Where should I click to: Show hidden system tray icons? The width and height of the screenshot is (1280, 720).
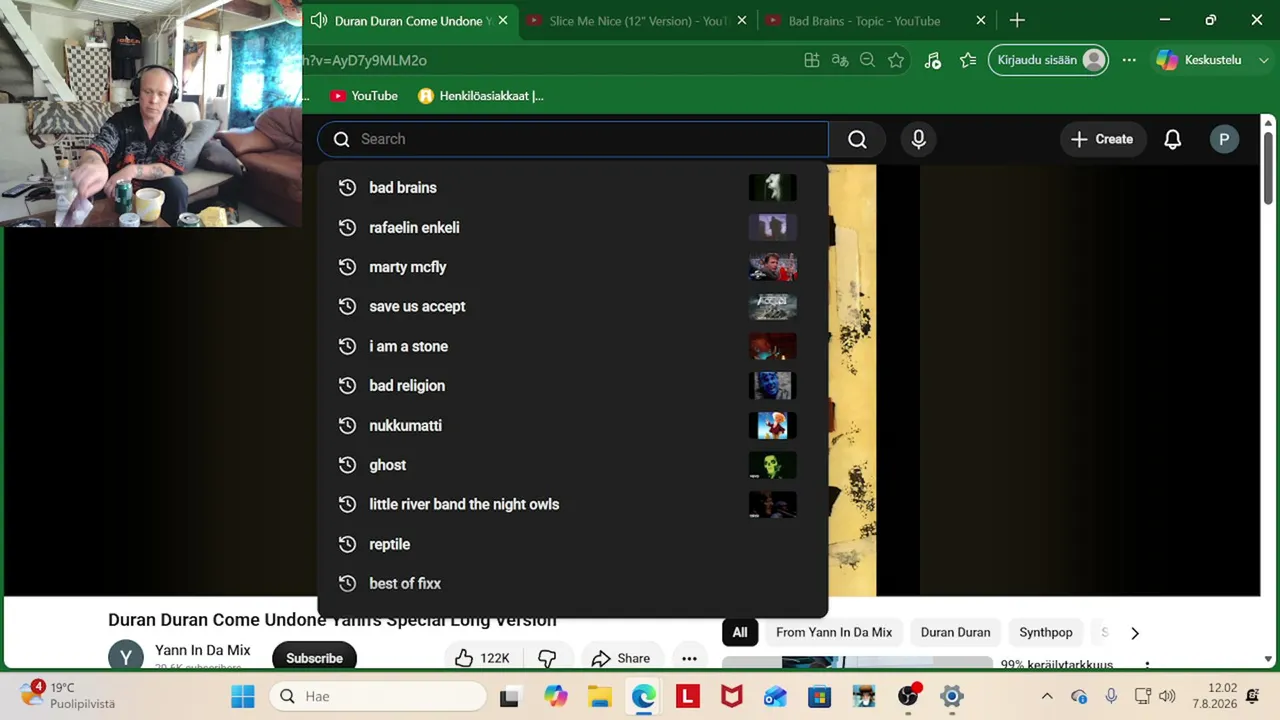pos(1047,696)
